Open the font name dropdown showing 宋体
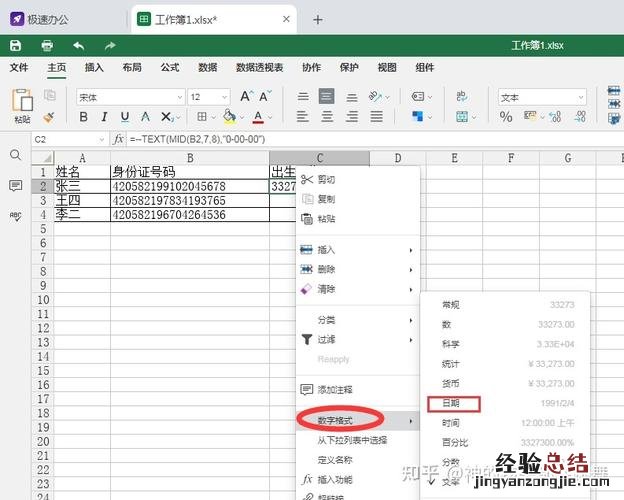Screen dimensions: 624x500 130,97
